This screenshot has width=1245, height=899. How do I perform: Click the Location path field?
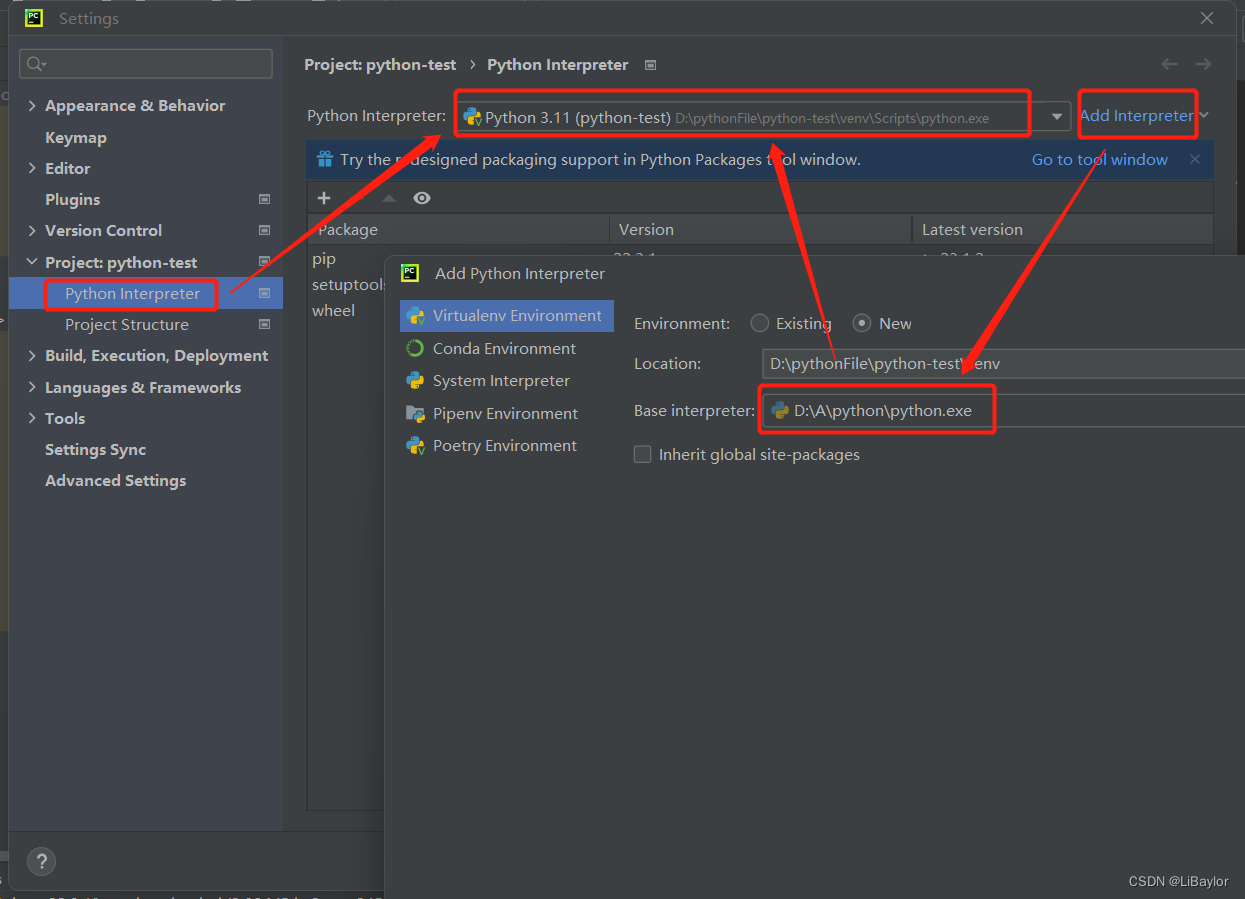[x=1003, y=363]
